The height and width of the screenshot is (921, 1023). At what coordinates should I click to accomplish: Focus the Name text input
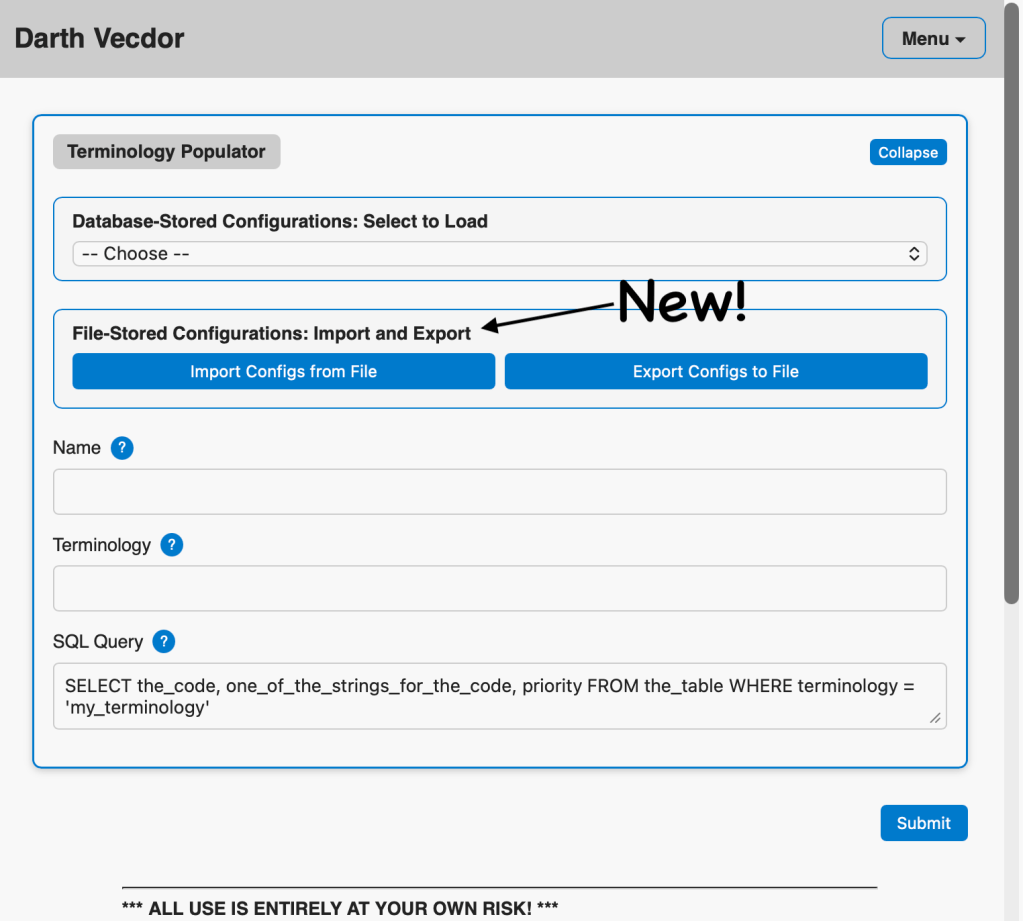point(499,492)
